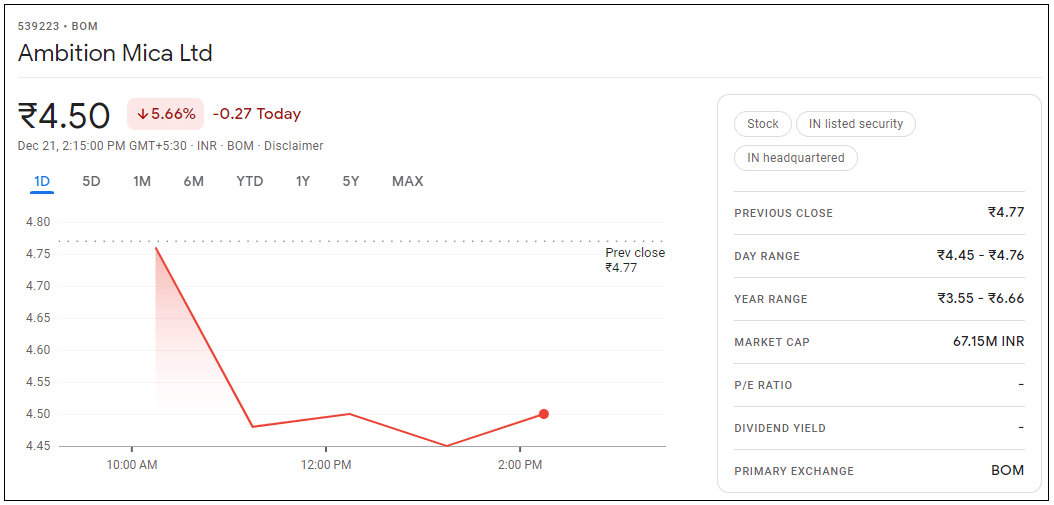Click the IN headquartered chip
Screen dimensions: 1054x505
pos(796,158)
